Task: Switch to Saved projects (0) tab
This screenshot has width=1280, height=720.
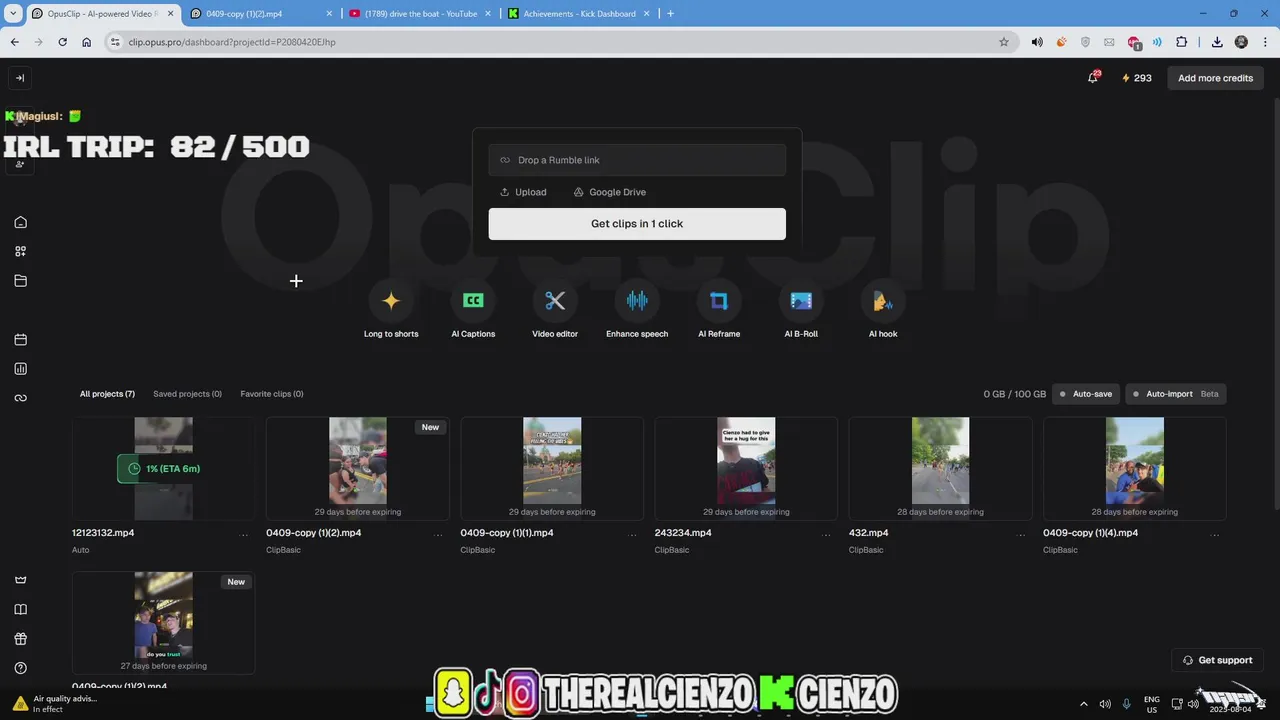Action: tap(187, 394)
